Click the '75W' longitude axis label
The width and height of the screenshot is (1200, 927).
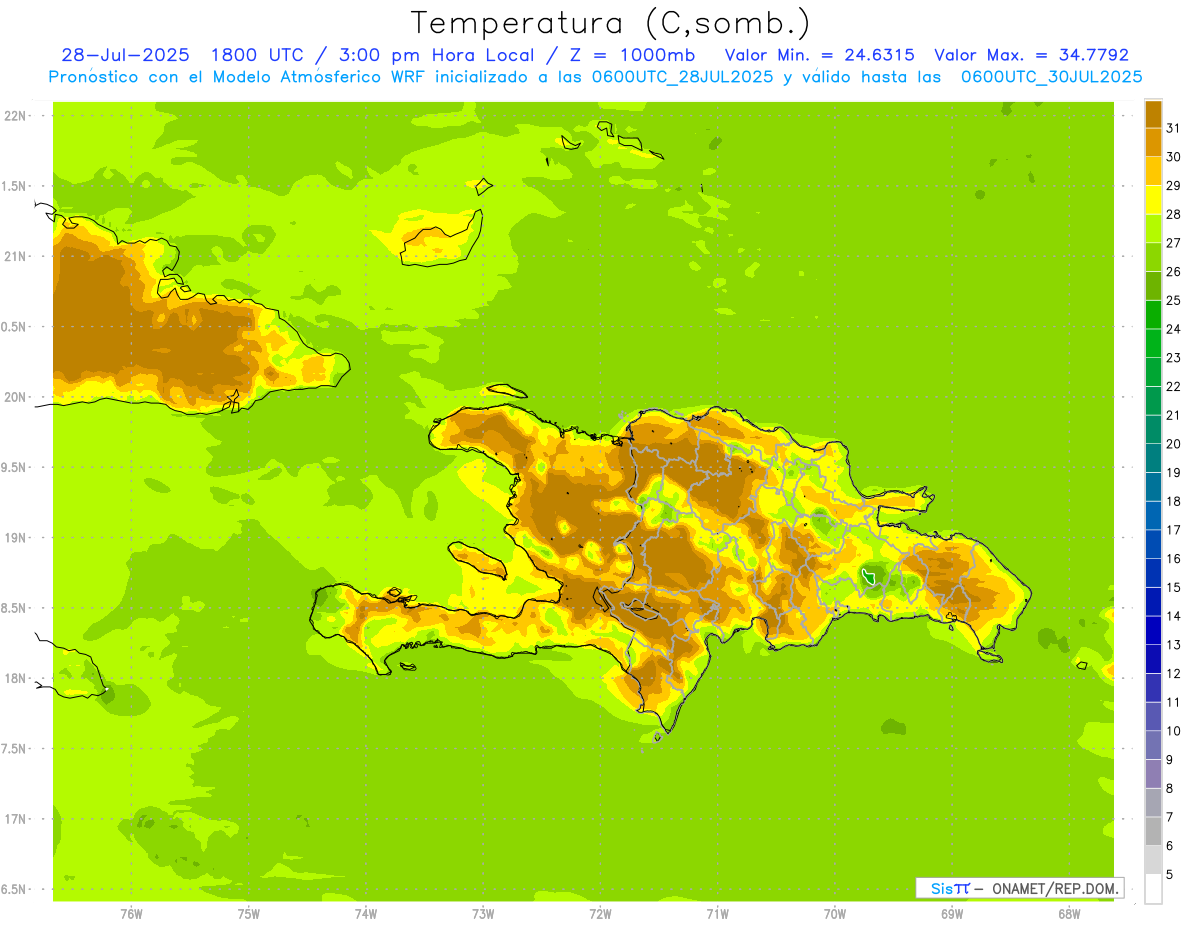[x=249, y=914]
